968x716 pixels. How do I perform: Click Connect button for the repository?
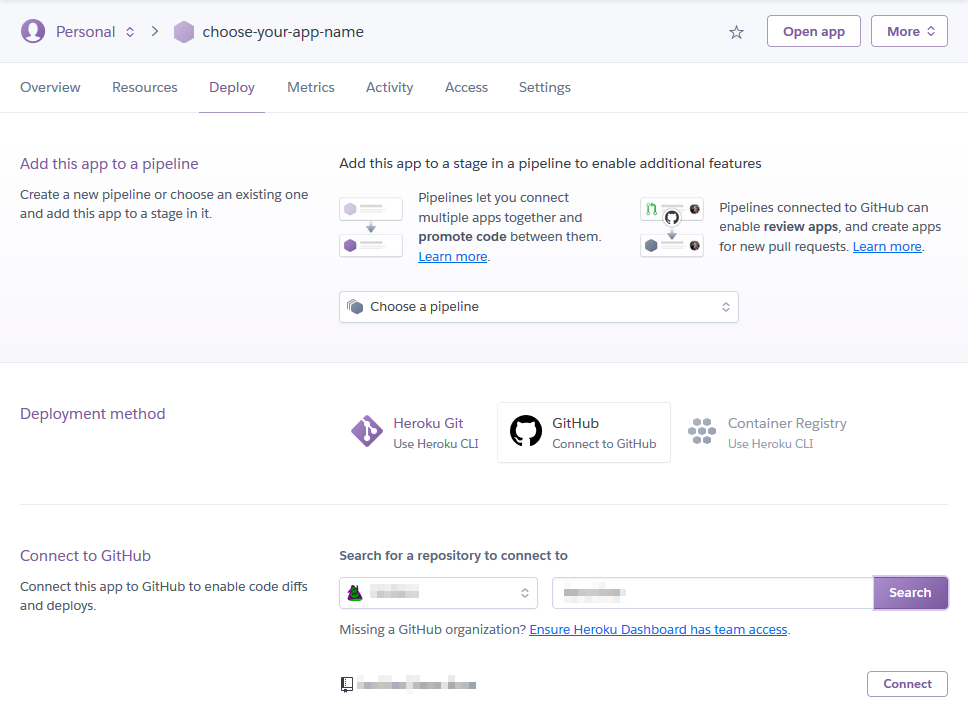pos(907,684)
